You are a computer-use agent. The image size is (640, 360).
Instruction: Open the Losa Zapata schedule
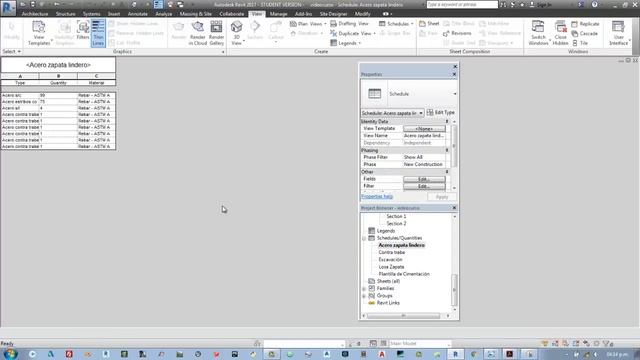(391, 267)
